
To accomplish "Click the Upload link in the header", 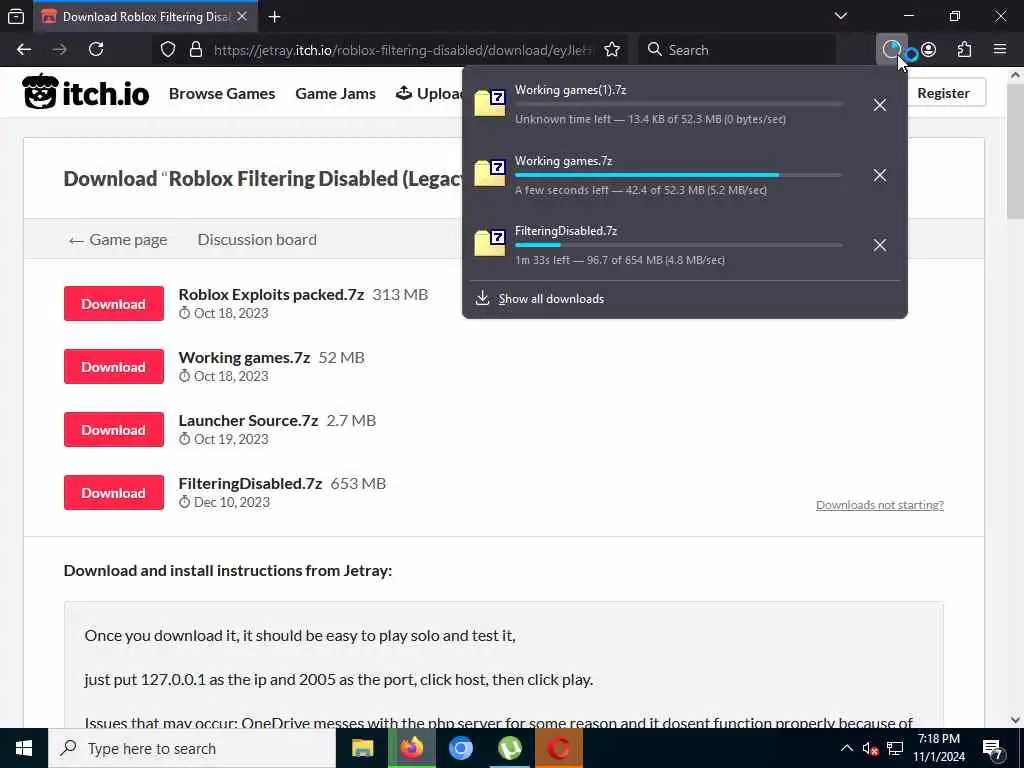I will pos(429,93).
